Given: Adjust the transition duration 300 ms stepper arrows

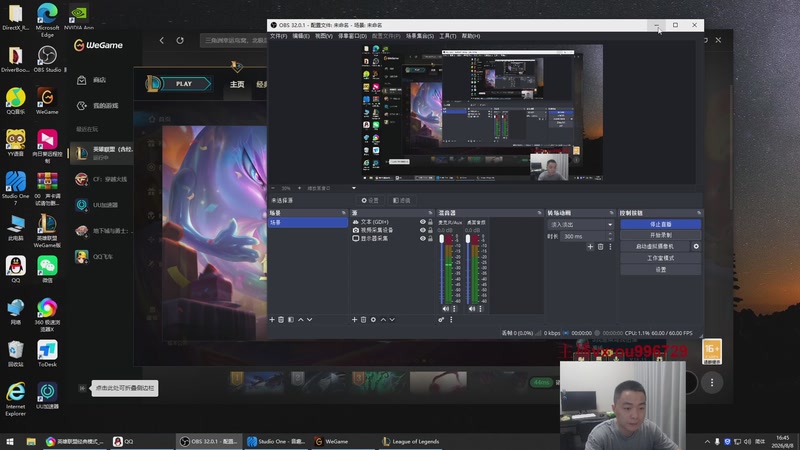Looking at the screenshot, I should [x=610, y=236].
